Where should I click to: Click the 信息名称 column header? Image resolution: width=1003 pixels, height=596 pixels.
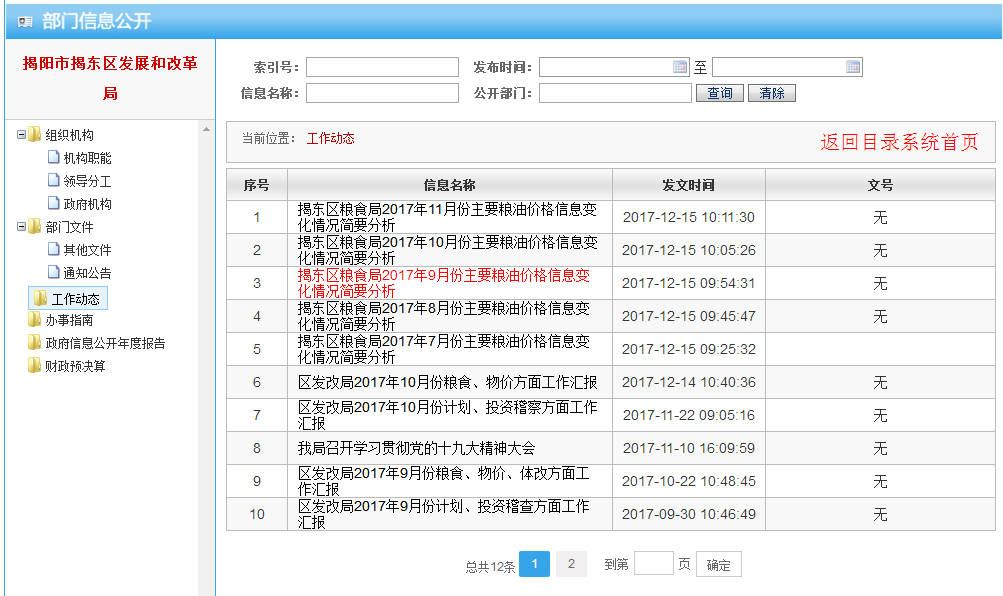coord(450,185)
